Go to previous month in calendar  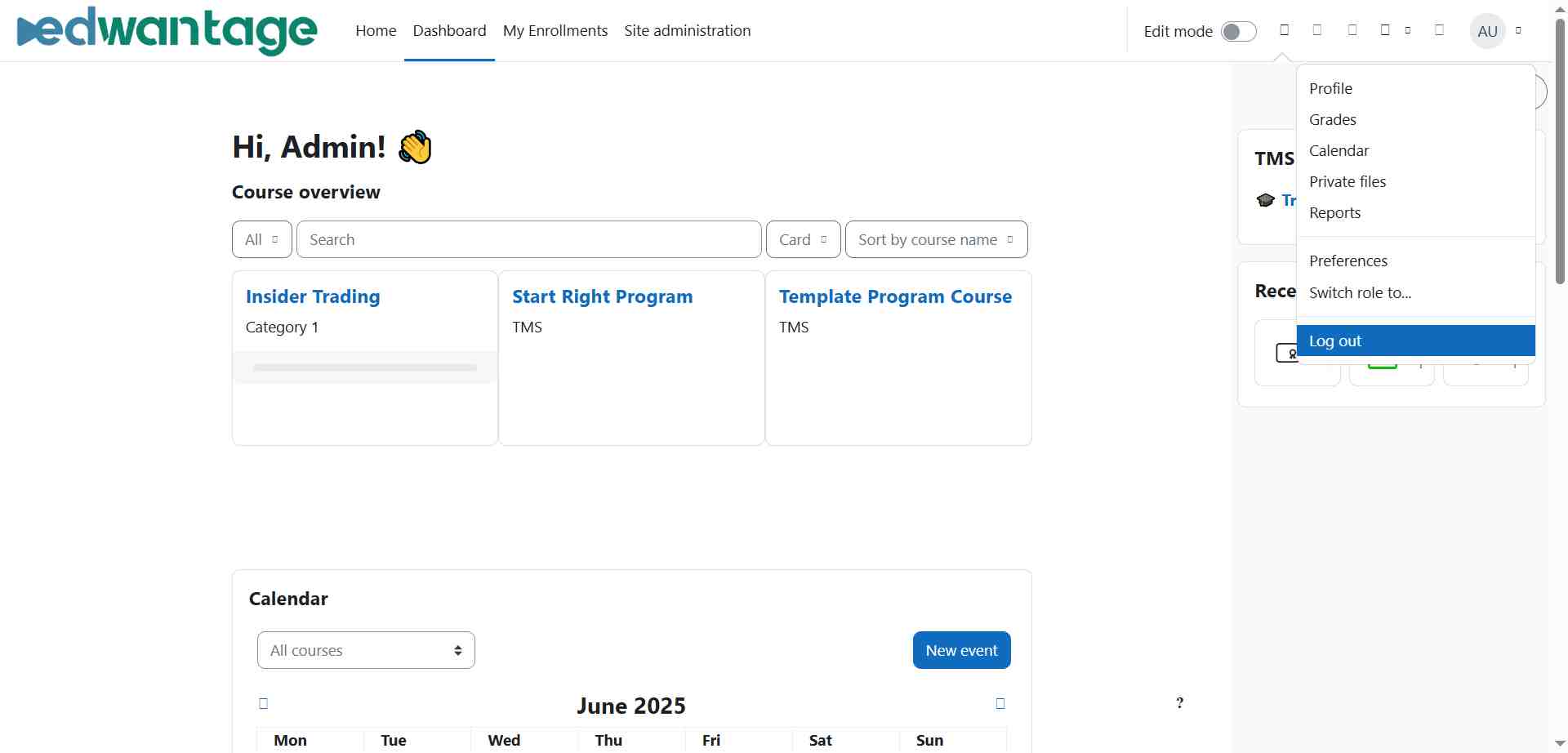263,704
